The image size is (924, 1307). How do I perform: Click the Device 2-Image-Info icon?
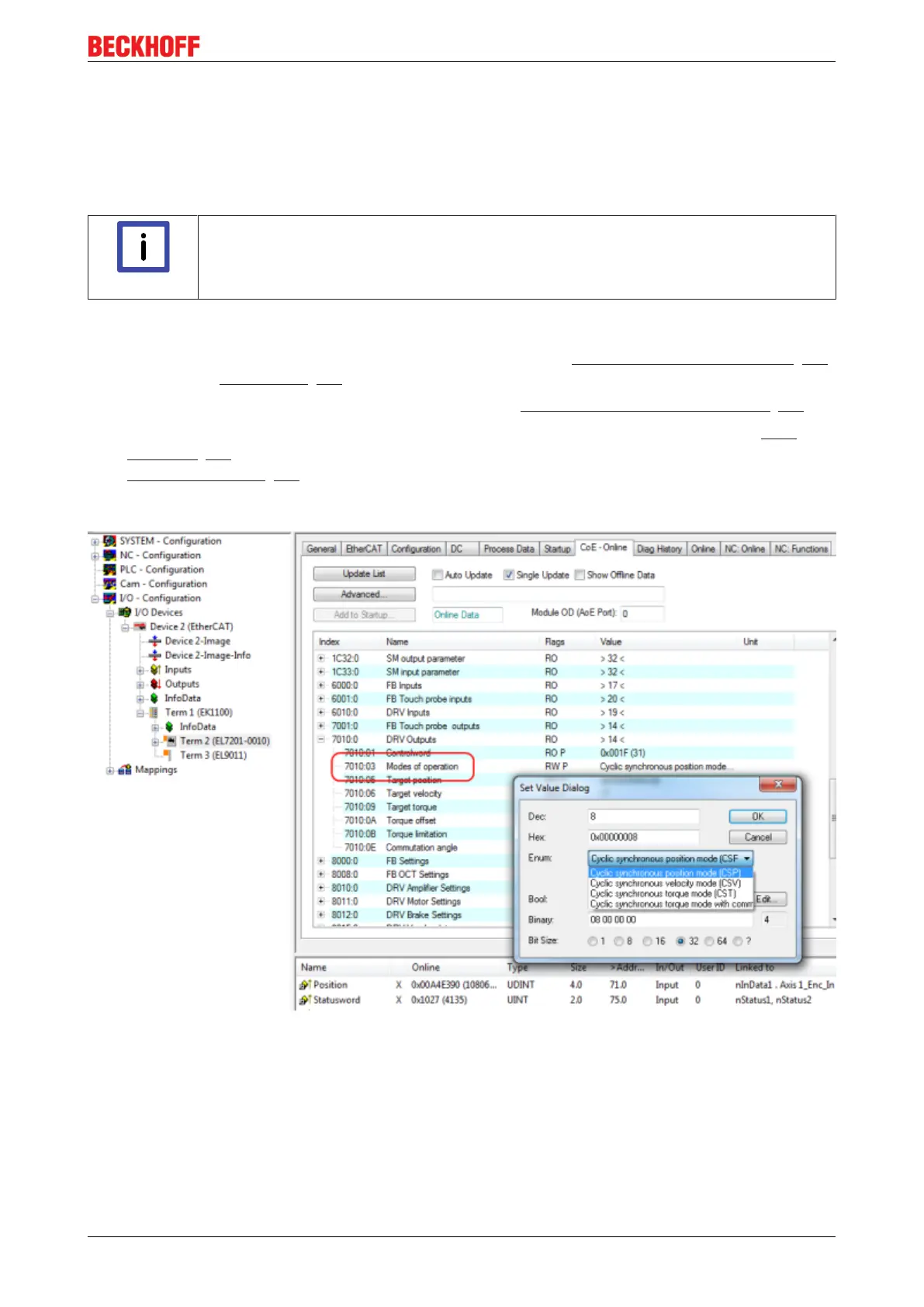point(154,655)
